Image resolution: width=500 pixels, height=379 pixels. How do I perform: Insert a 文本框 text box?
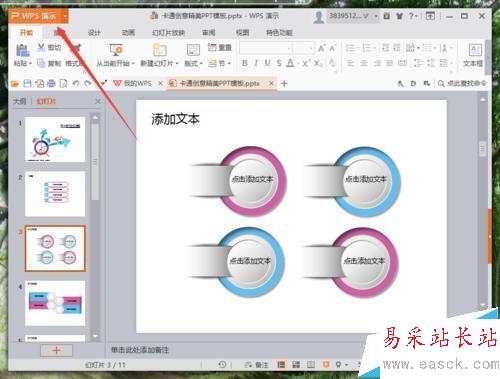pyautogui.click(x=473, y=55)
